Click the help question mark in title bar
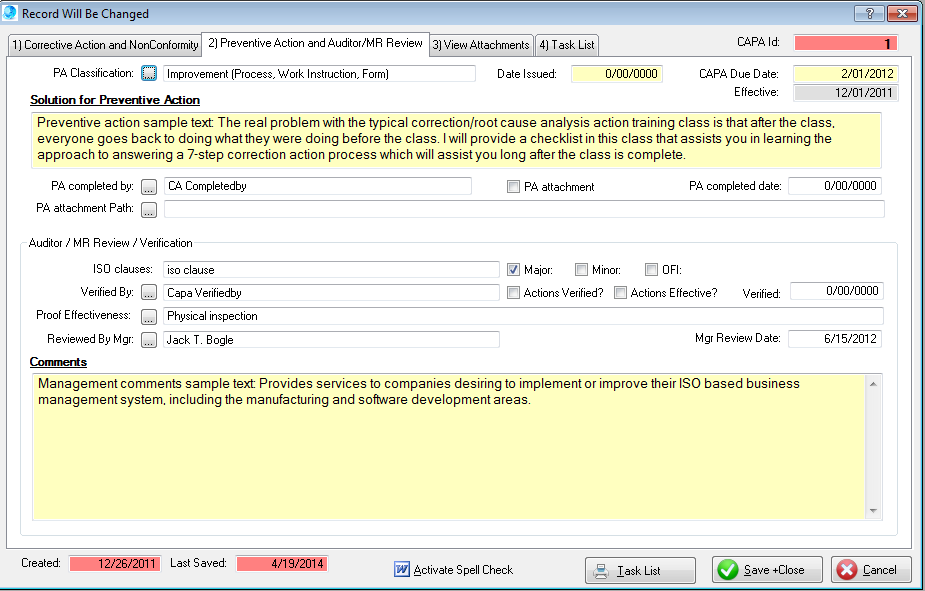Viewport: 925px width, 591px height. (x=868, y=13)
